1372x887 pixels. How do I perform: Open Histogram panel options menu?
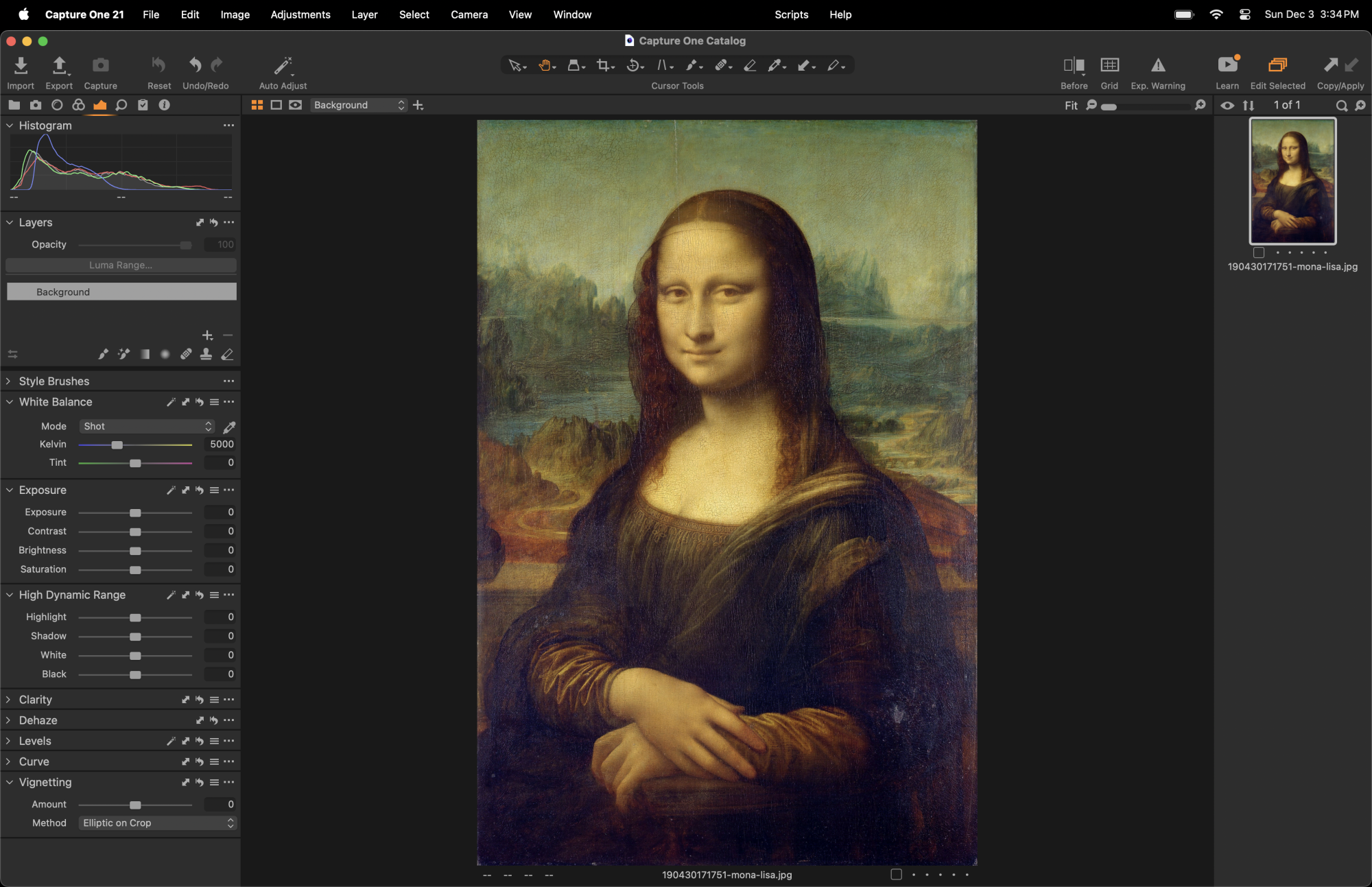228,126
